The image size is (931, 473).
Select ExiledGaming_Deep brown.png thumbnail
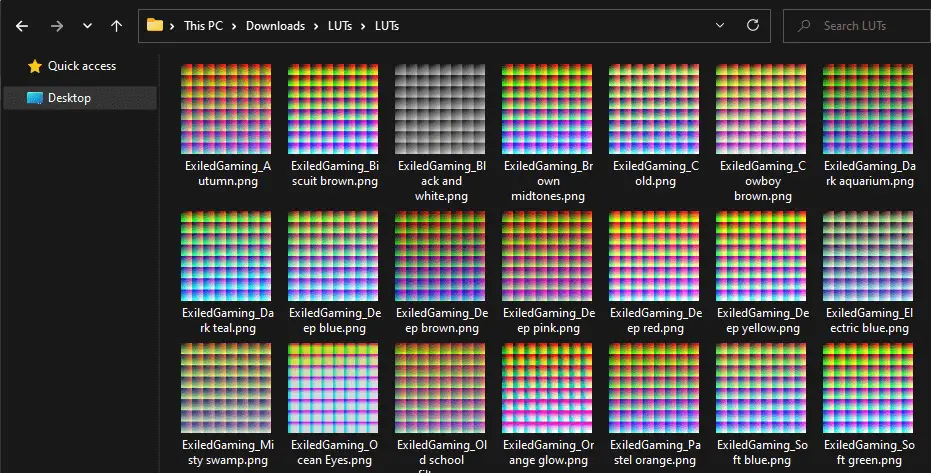(440, 256)
